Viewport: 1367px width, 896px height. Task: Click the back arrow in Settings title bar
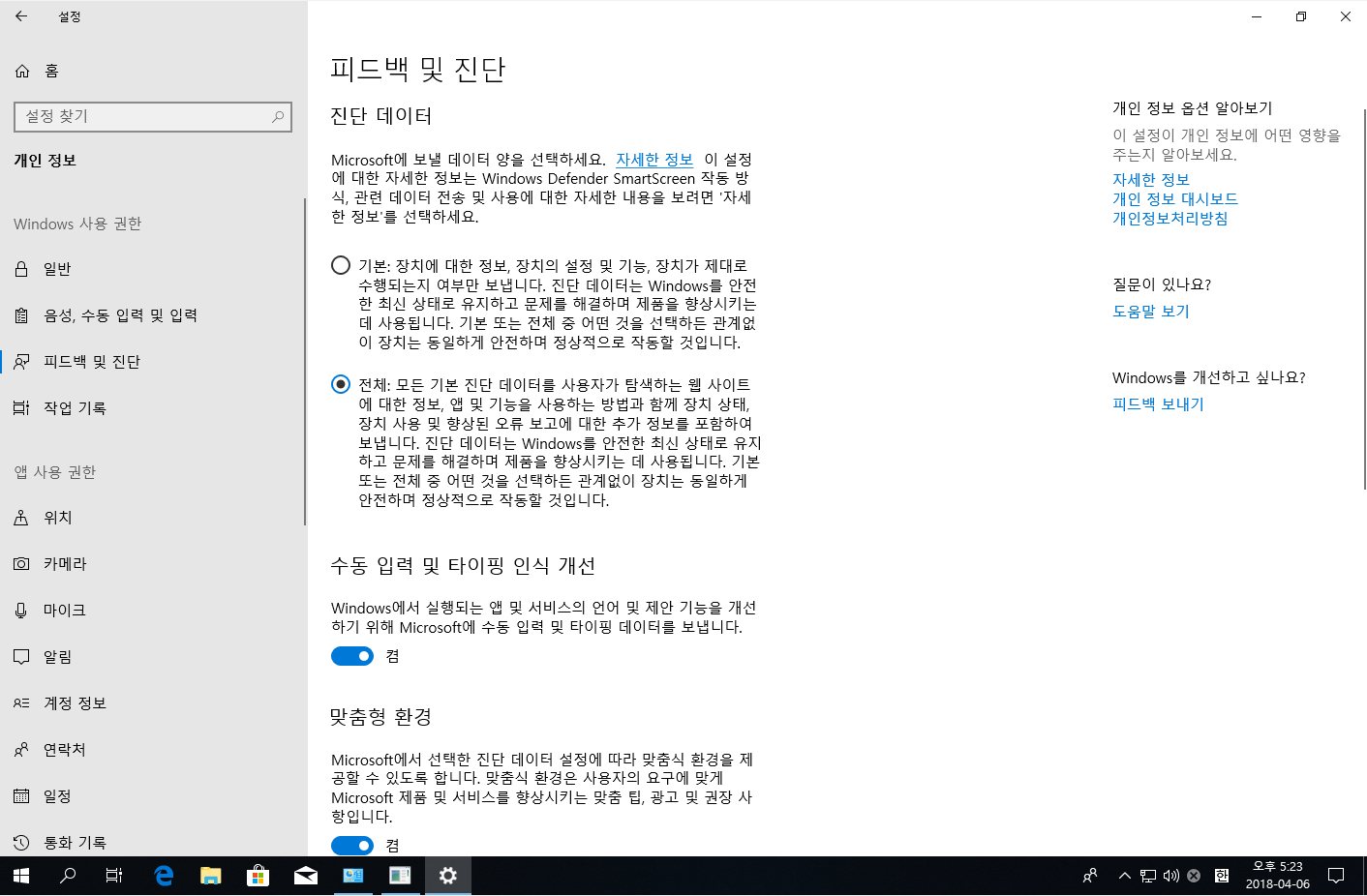[x=21, y=16]
